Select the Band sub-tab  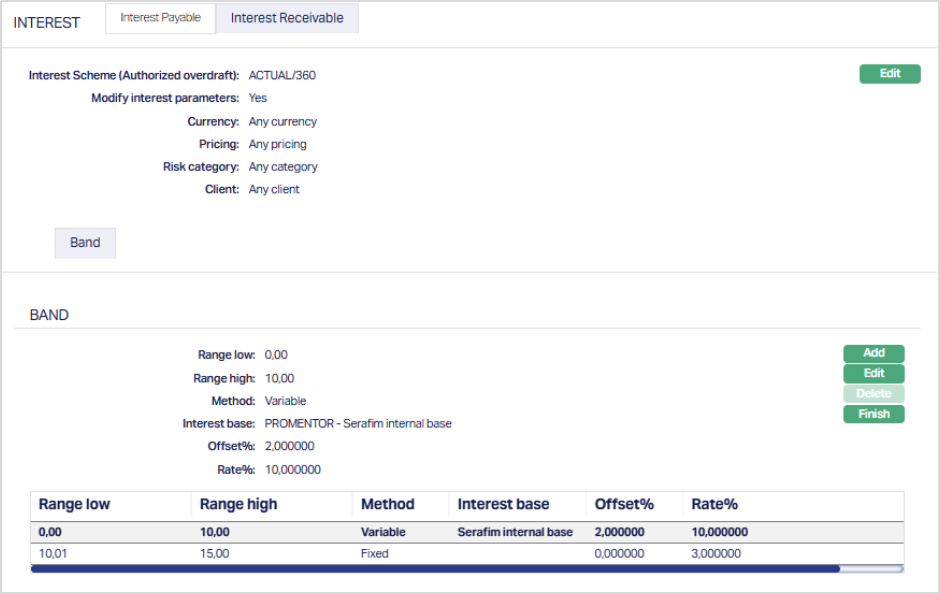(85, 243)
